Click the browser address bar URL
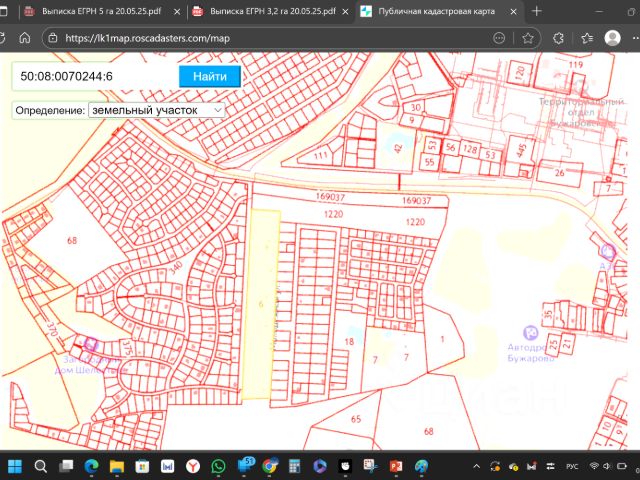 tap(150, 38)
